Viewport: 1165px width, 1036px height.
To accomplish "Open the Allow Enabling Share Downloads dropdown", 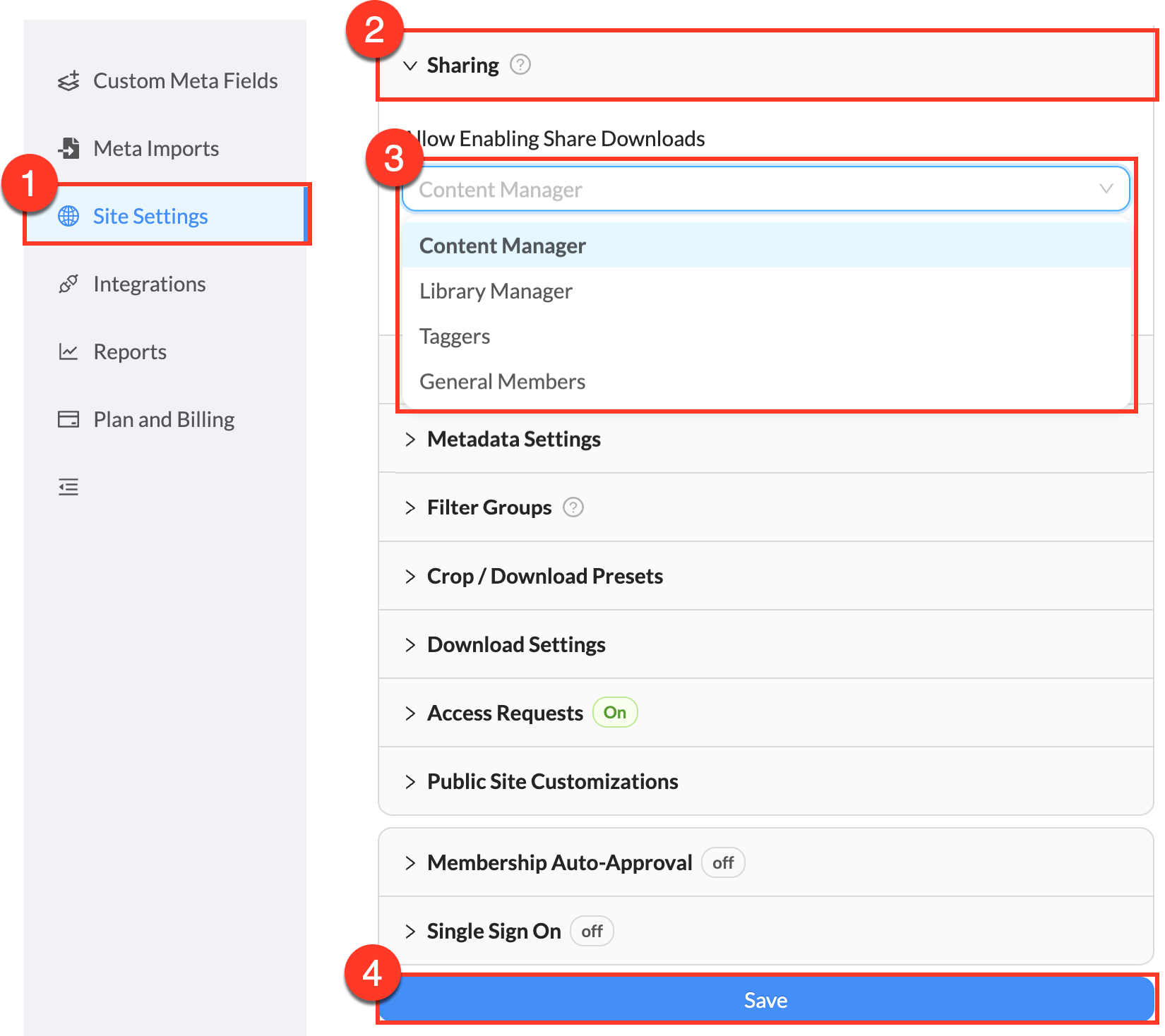I will [x=765, y=189].
